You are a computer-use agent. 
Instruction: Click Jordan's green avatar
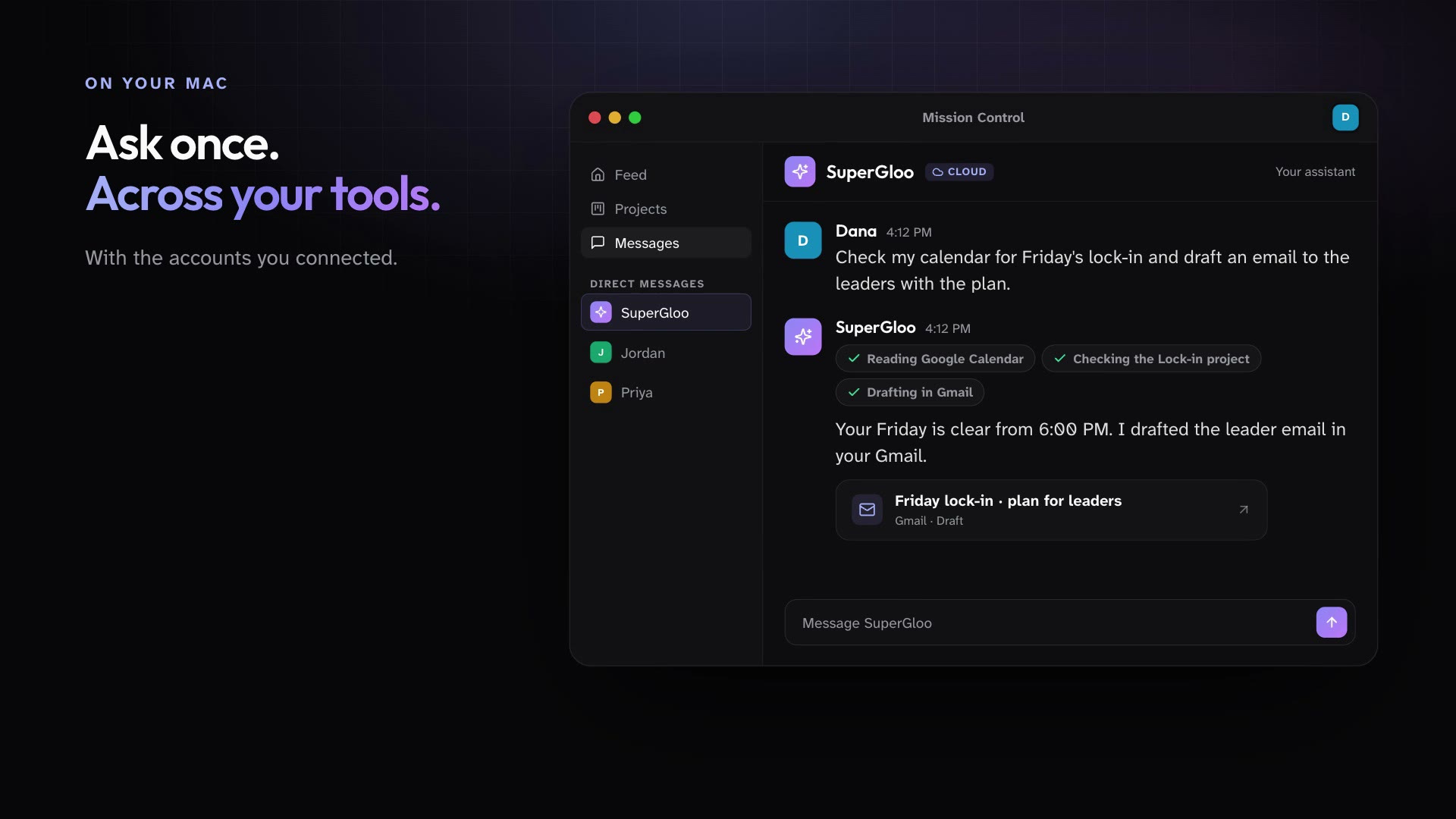(x=601, y=353)
